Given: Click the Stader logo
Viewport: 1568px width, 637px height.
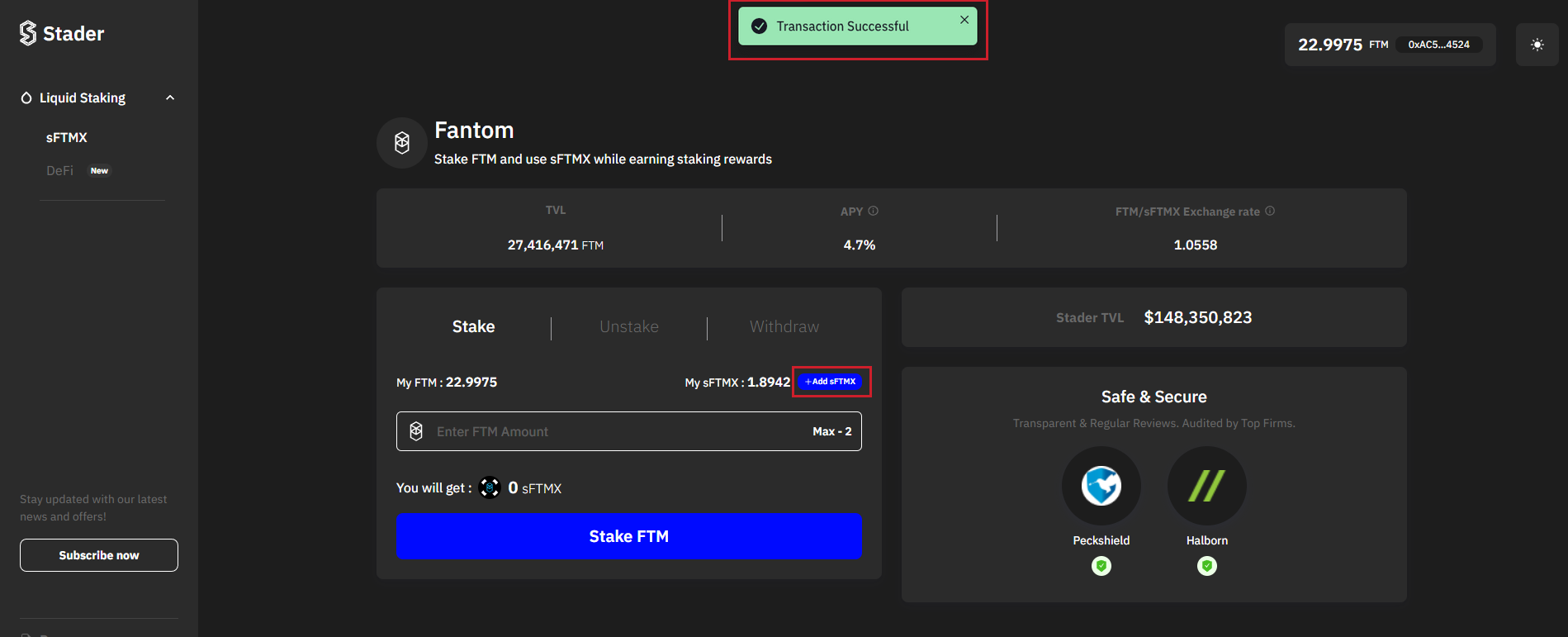Looking at the screenshot, I should click(x=62, y=33).
